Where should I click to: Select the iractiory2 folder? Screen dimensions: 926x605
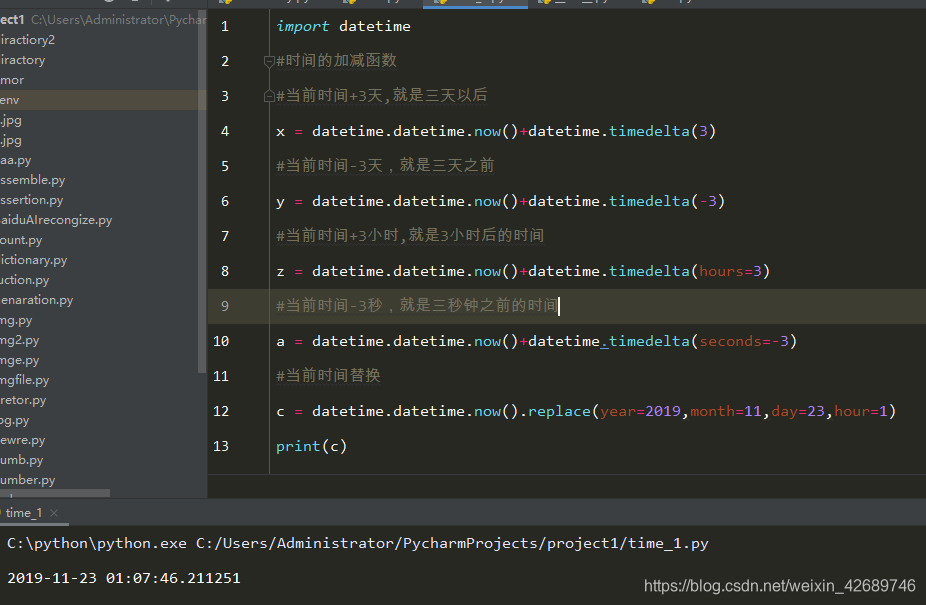point(27,40)
